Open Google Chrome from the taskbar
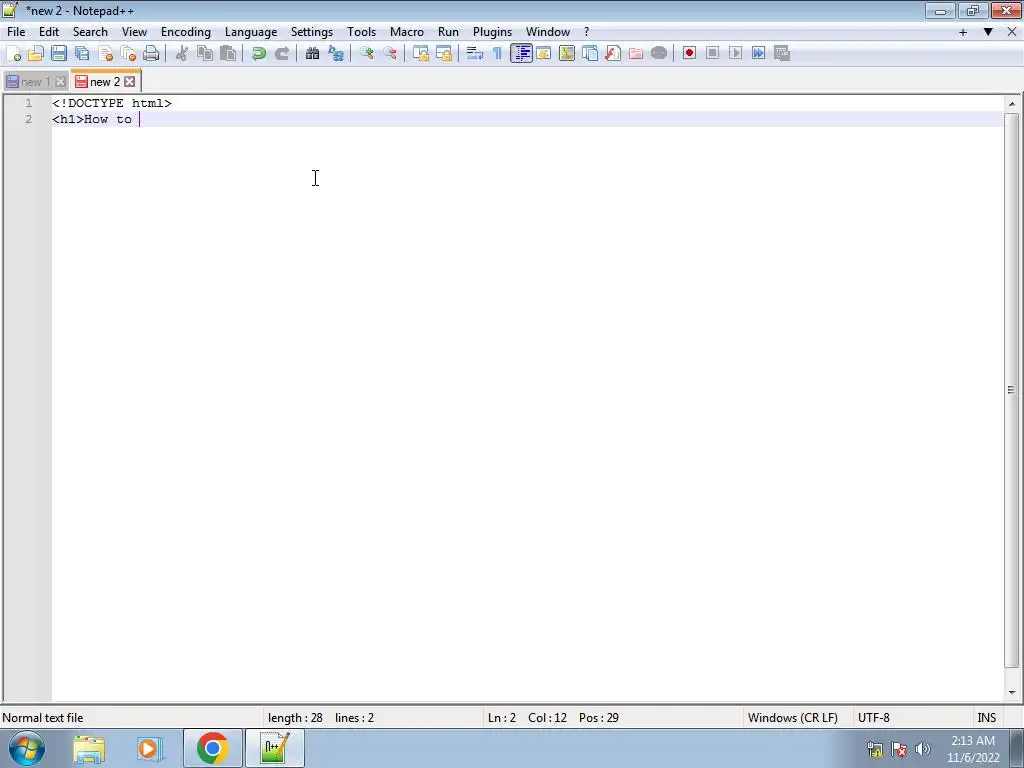Screen dimensions: 1024x768 [212, 748]
